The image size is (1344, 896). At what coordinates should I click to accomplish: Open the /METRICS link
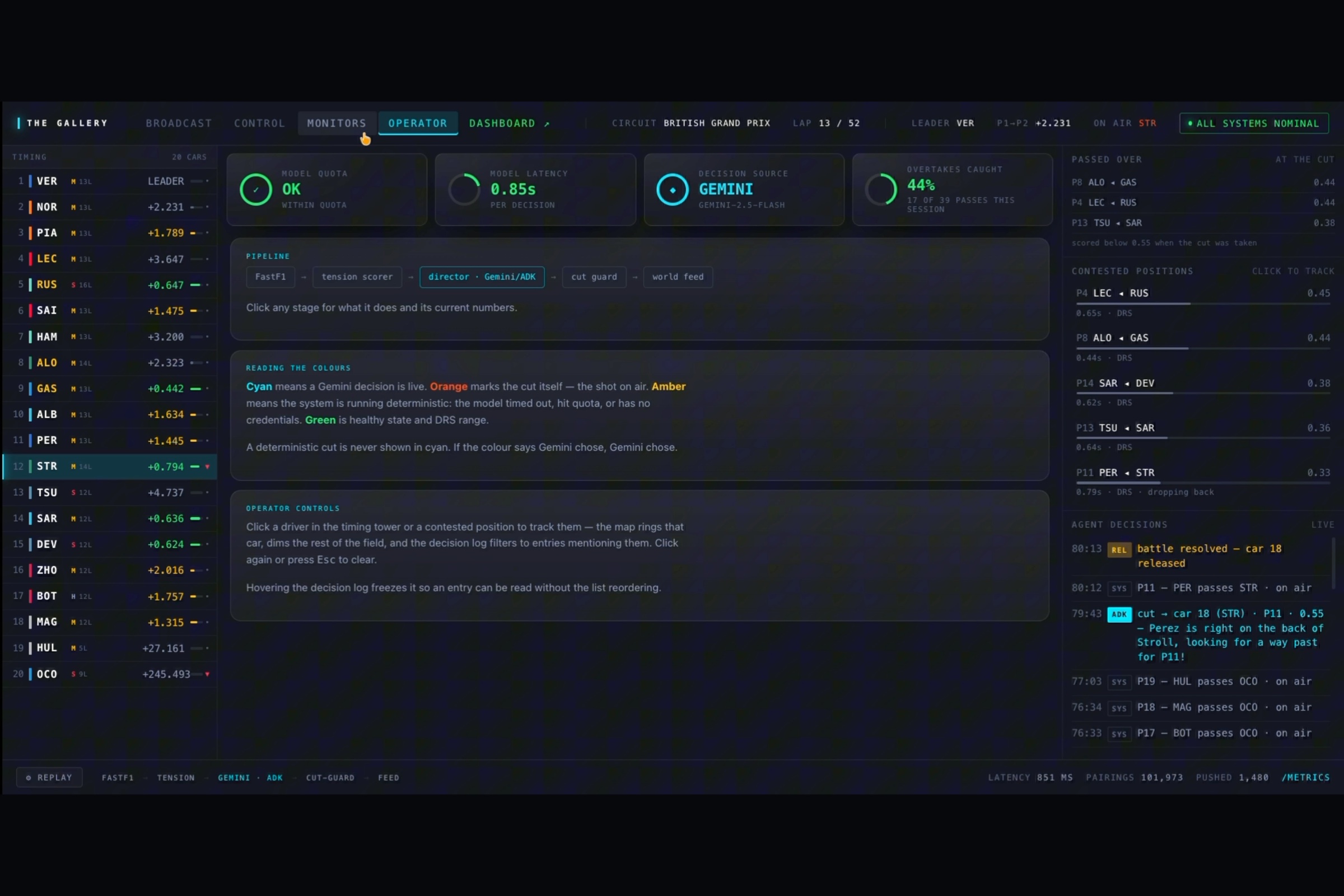coord(1305,778)
